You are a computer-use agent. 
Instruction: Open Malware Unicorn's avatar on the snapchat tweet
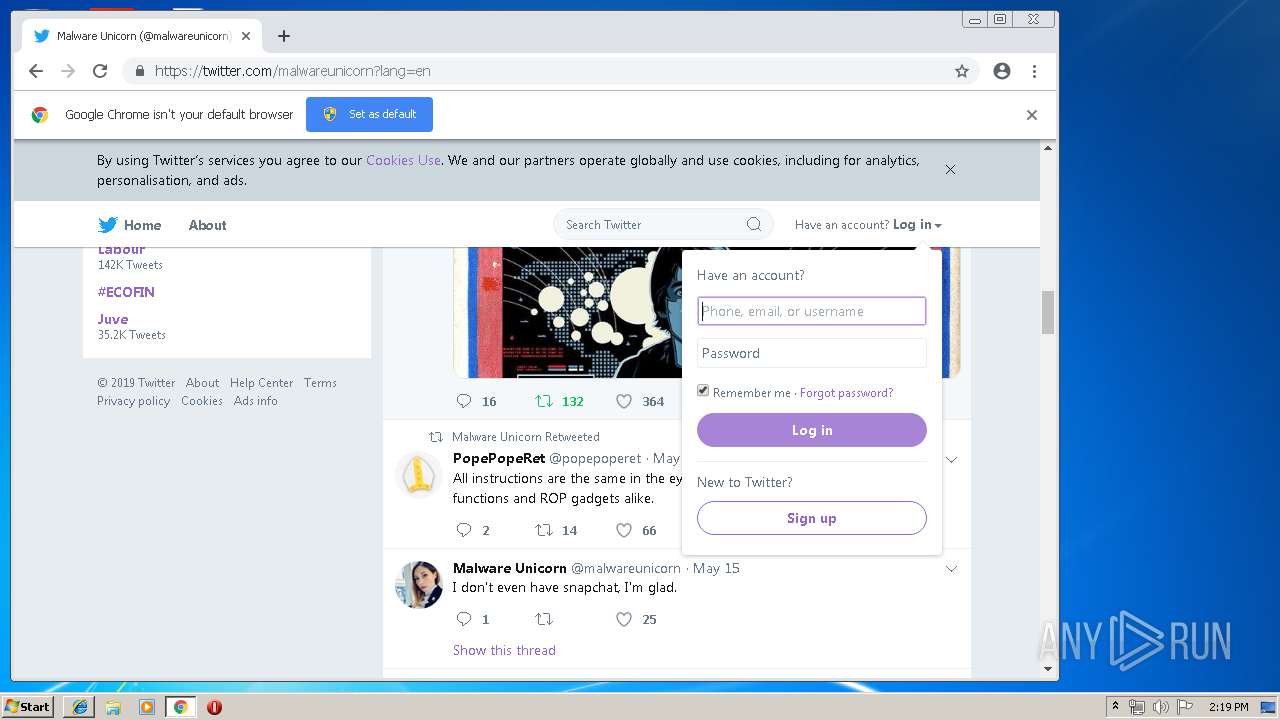point(419,584)
